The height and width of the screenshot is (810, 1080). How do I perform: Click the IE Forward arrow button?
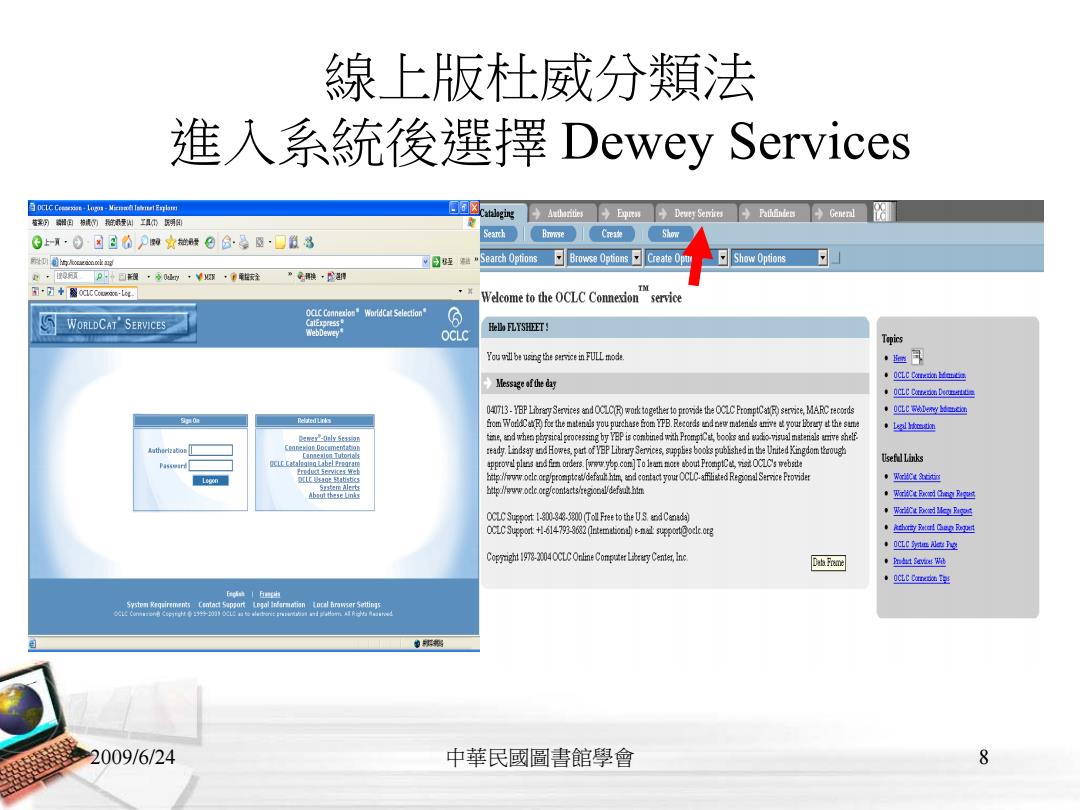78,242
